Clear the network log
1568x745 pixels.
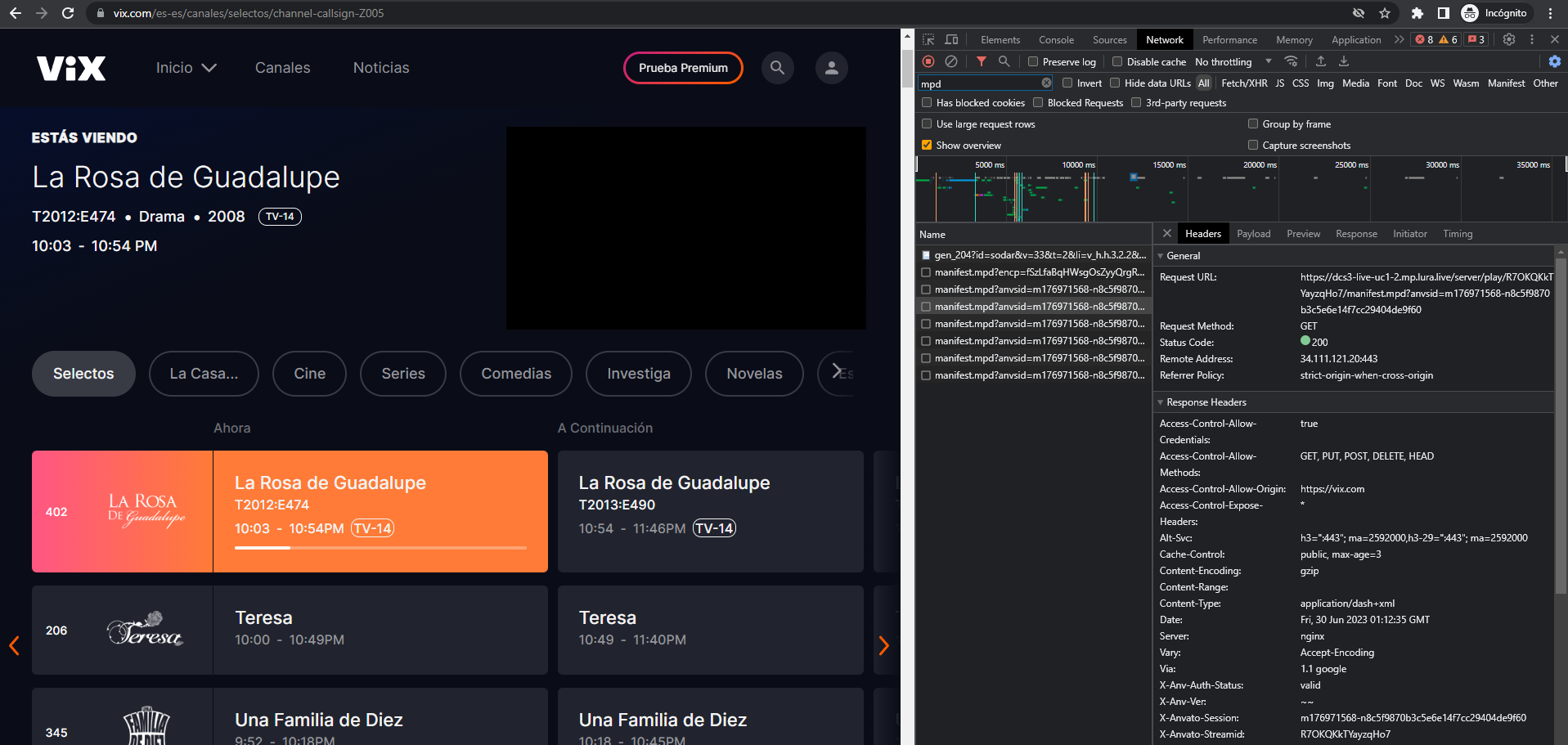coord(951,61)
